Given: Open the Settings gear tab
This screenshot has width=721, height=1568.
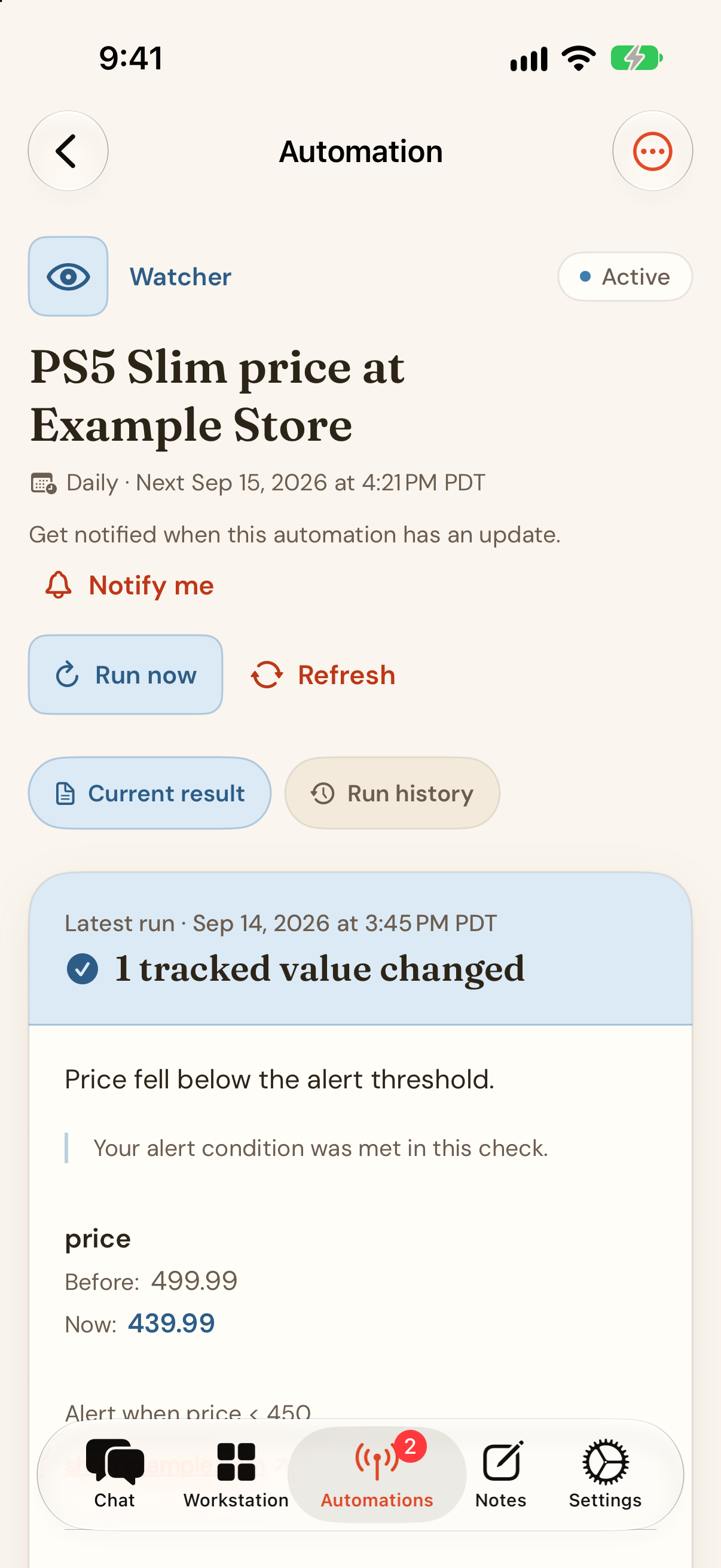Looking at the screenshot, I should [x=606, y=1474].
